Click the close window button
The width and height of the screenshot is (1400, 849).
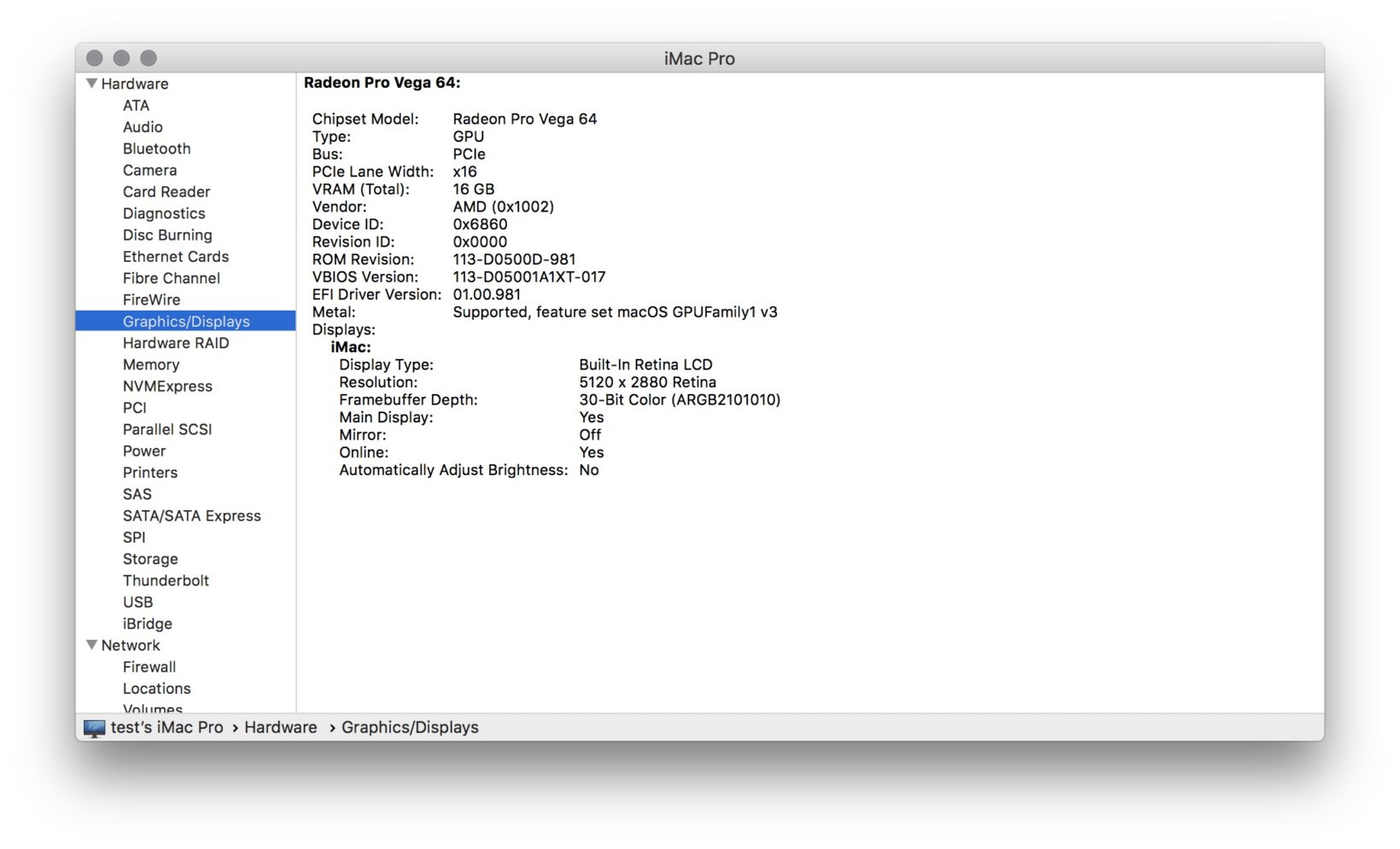point(95,58)
